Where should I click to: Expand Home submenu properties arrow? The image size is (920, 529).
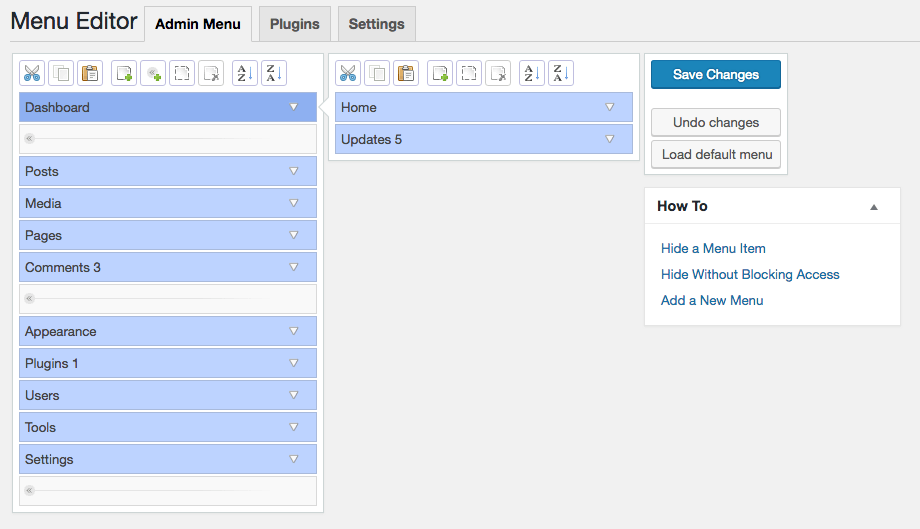coord(610,107)
